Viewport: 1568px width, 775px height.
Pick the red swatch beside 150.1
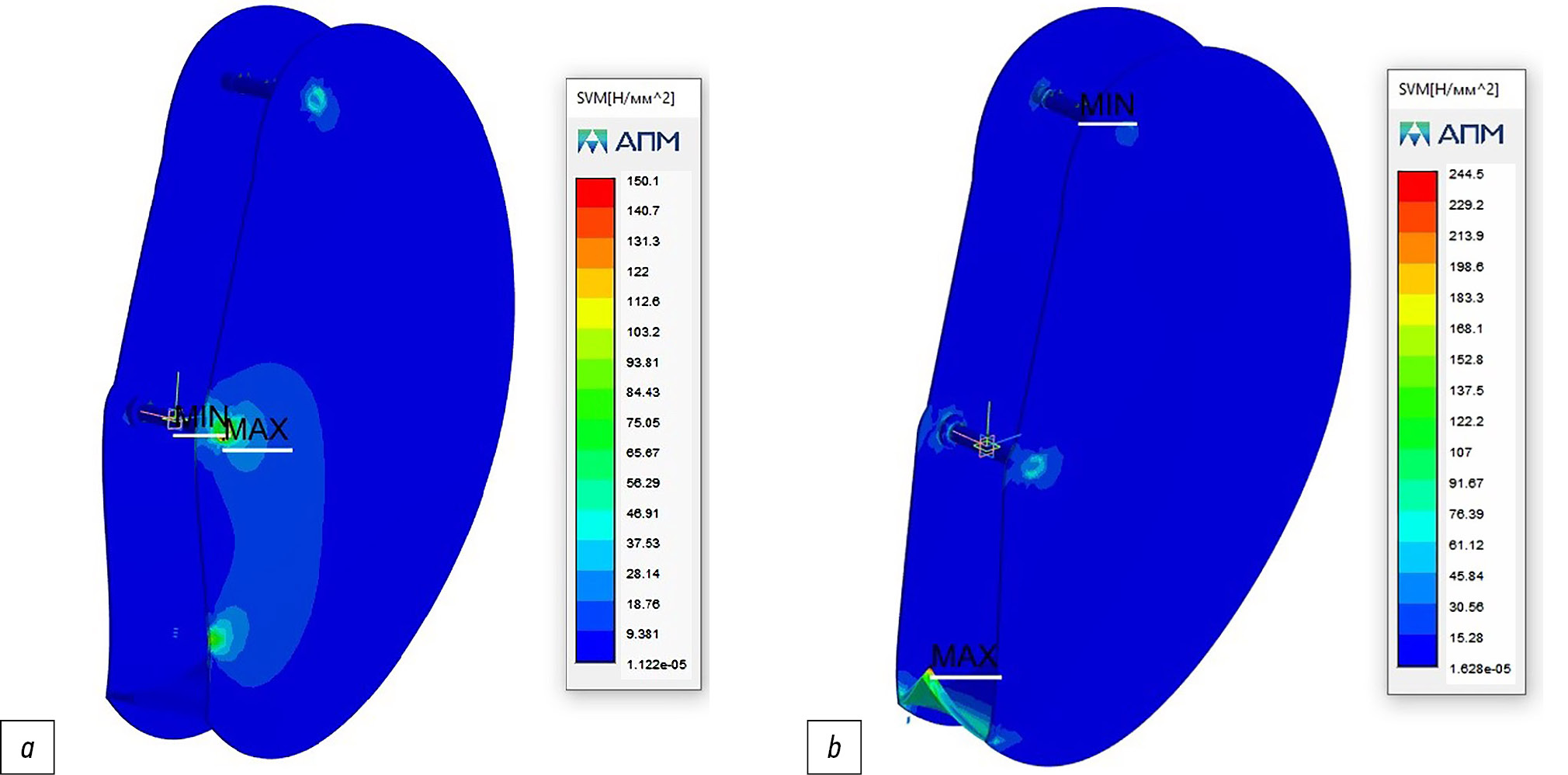tap(595, 192)
